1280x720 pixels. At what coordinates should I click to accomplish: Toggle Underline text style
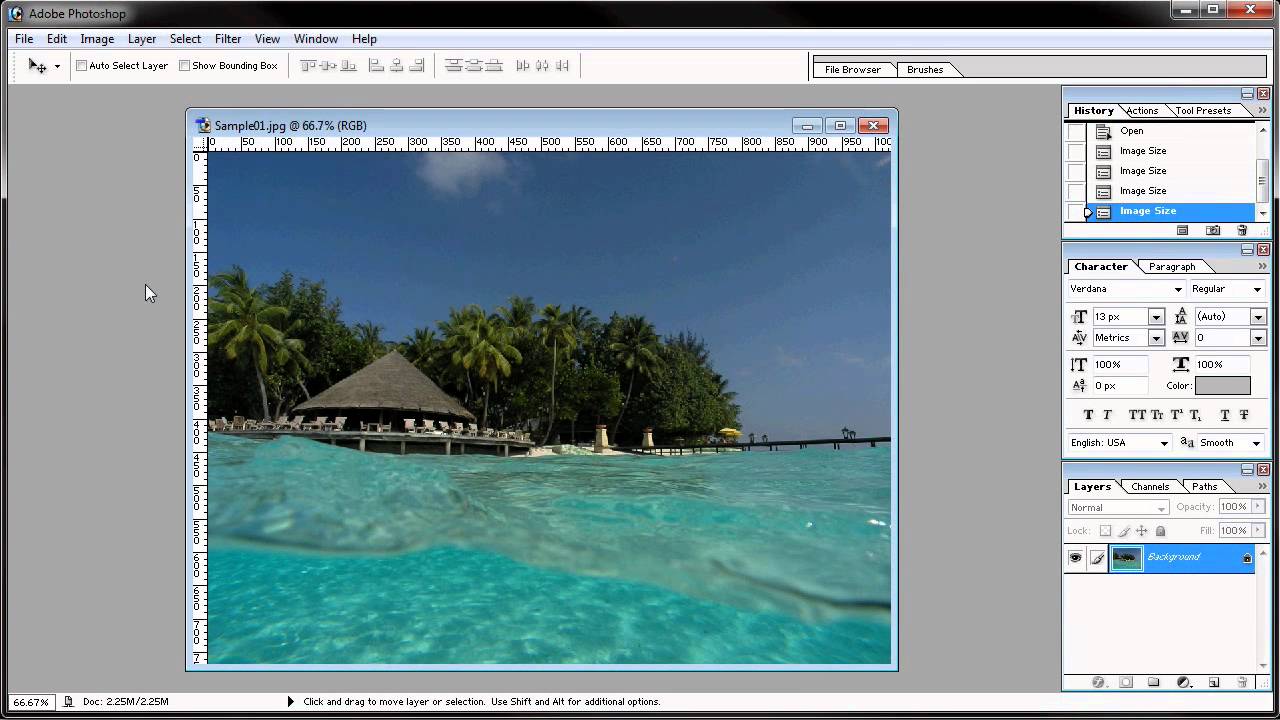[x=1225, y=415]
